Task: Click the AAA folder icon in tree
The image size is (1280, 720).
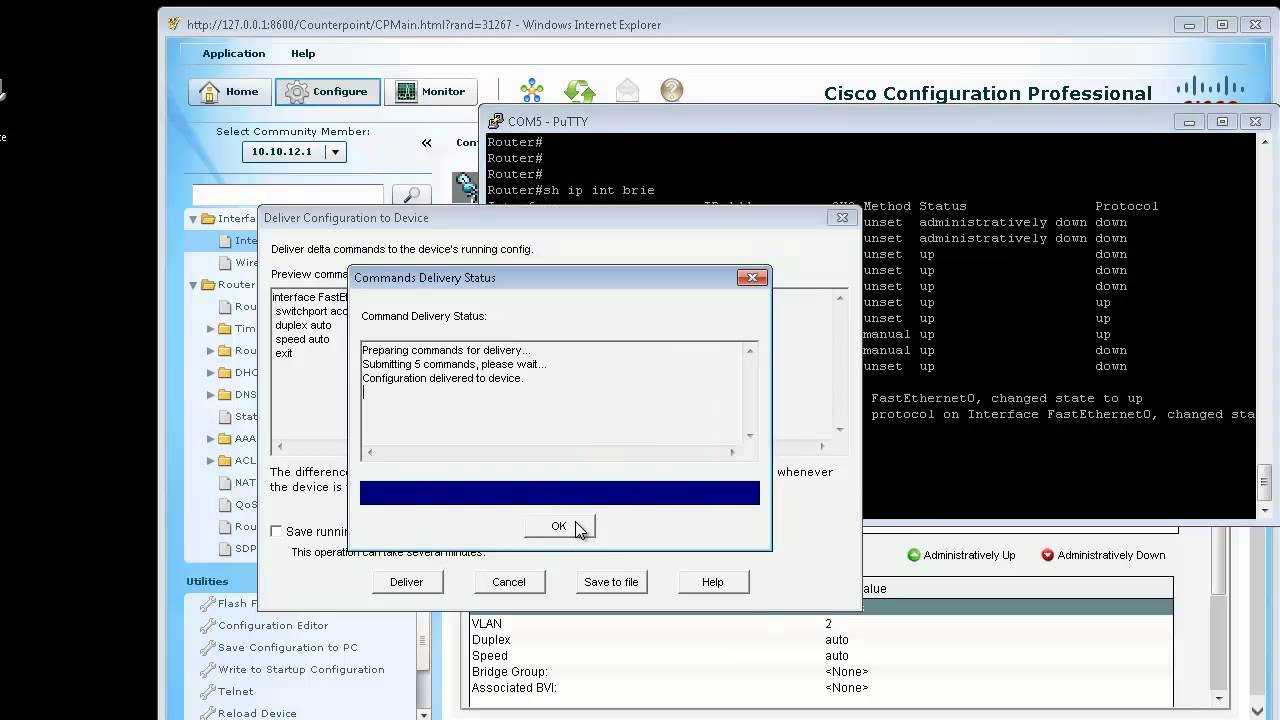Action: 225,439
